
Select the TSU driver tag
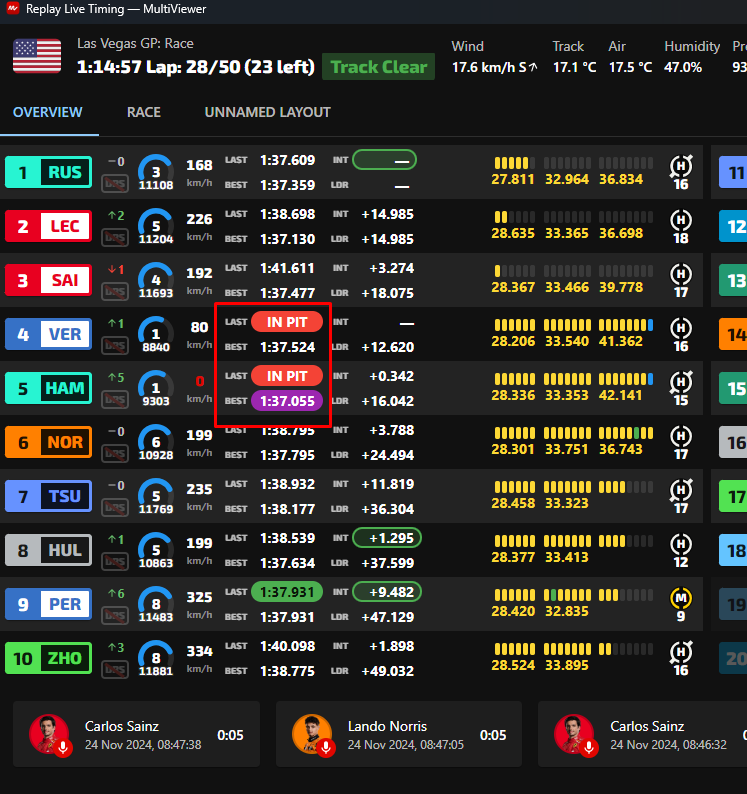[x=49, y=496]
